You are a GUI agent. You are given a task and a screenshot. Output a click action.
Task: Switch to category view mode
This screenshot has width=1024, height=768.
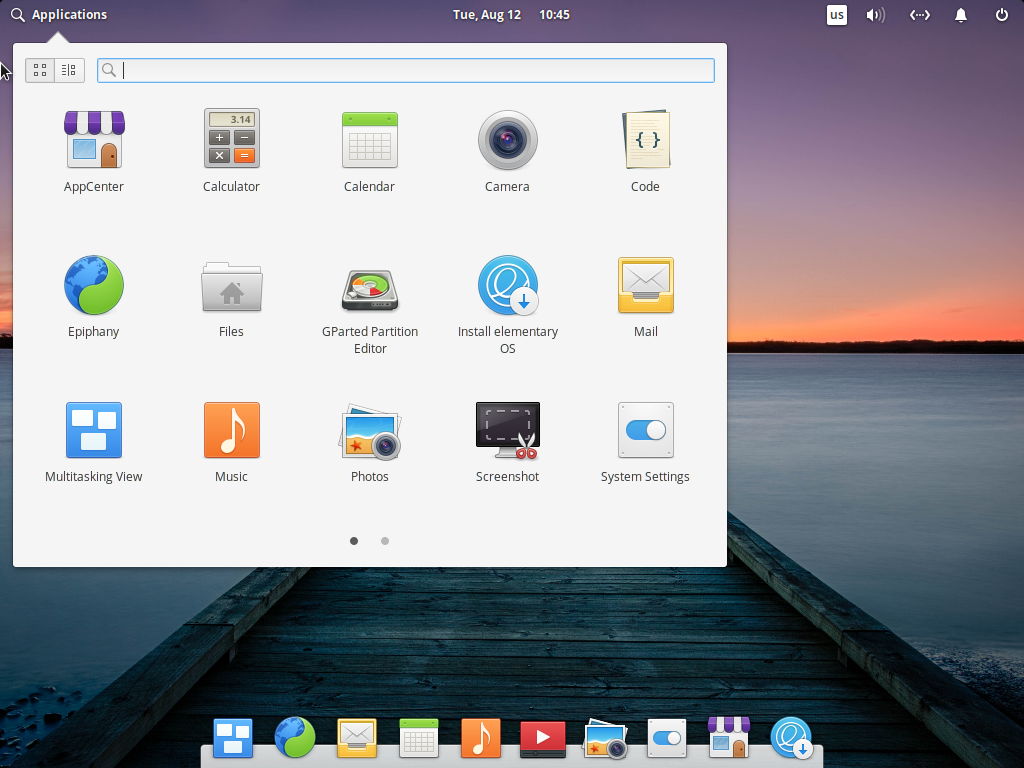pyautogui.click(x=69, y=70)
